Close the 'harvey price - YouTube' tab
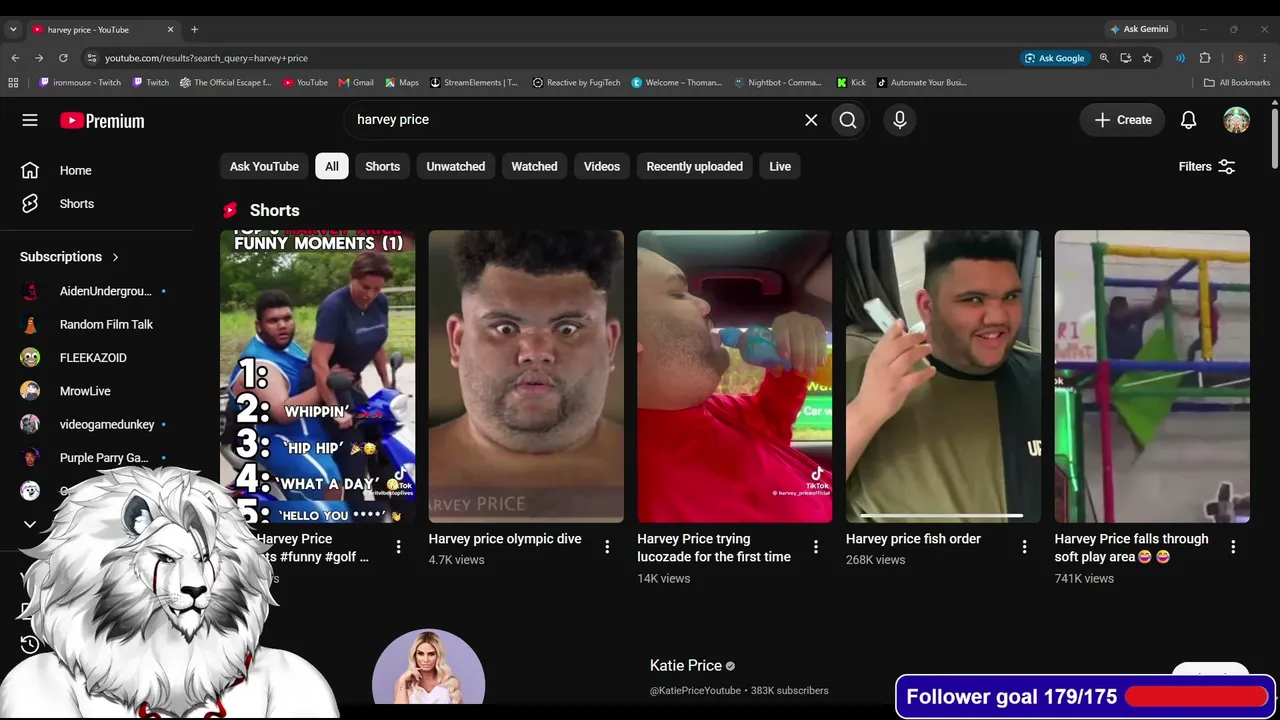Screen dimensions: 1280x720 pos(170,30)
